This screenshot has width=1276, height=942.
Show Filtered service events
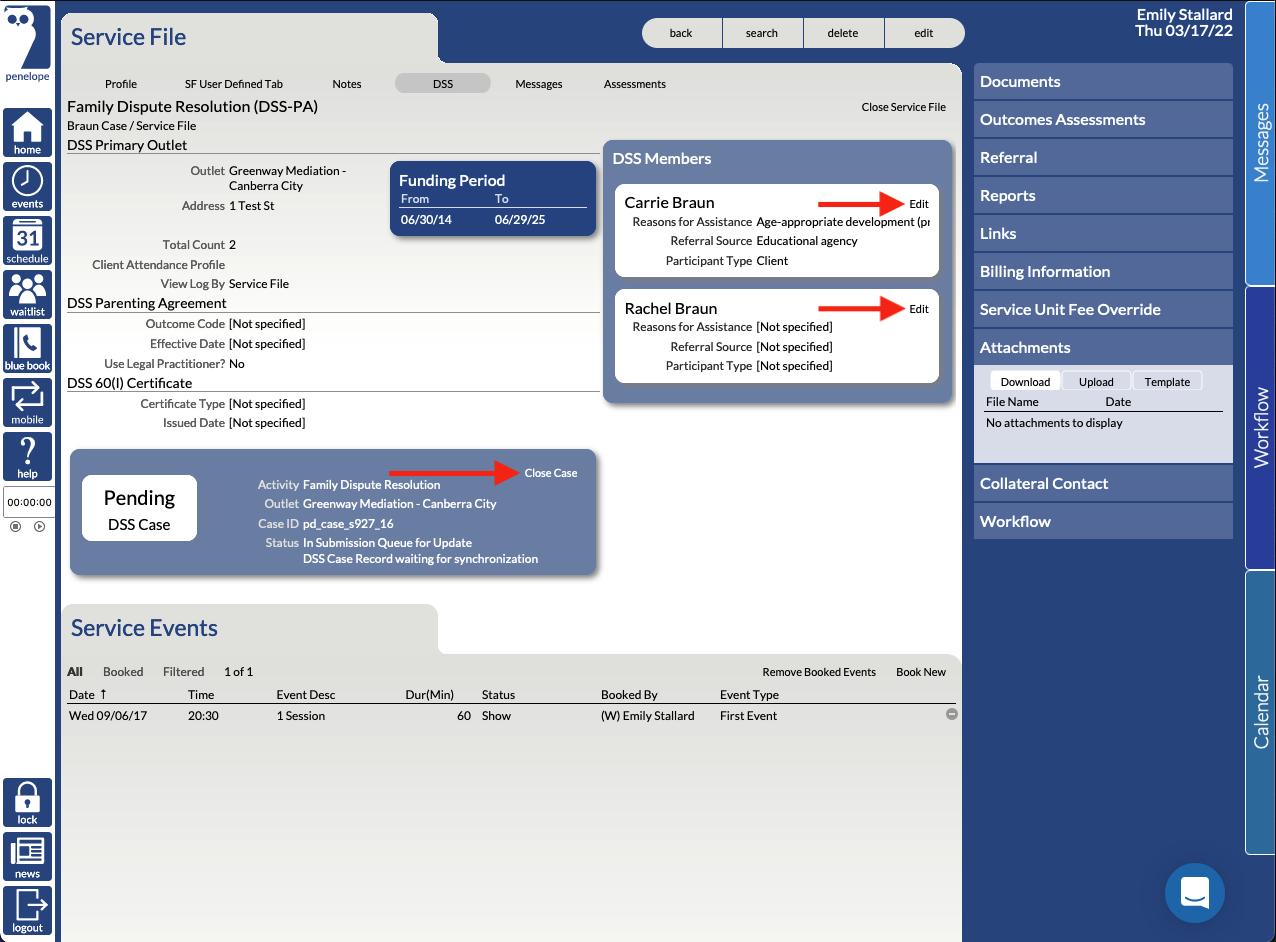tap(183, 672)
